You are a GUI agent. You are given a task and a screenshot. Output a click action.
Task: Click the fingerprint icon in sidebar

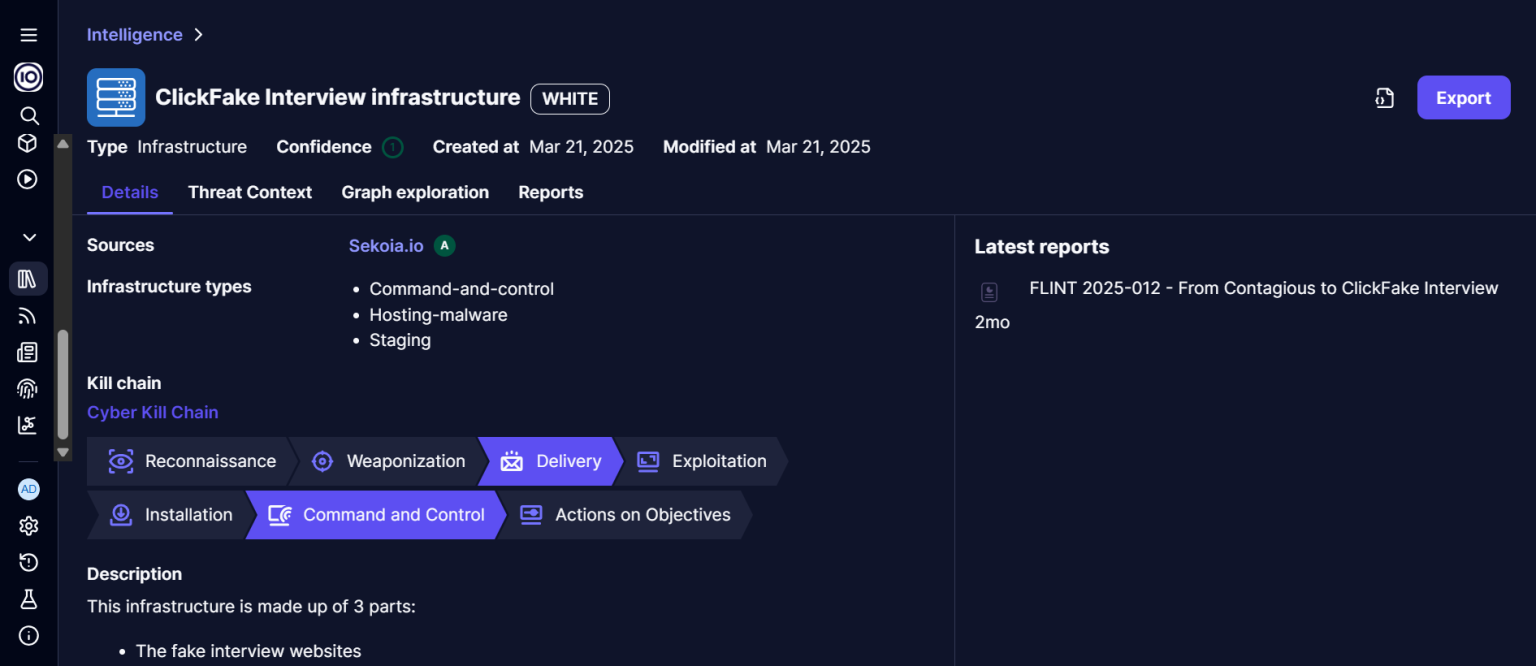pos(28,389)
